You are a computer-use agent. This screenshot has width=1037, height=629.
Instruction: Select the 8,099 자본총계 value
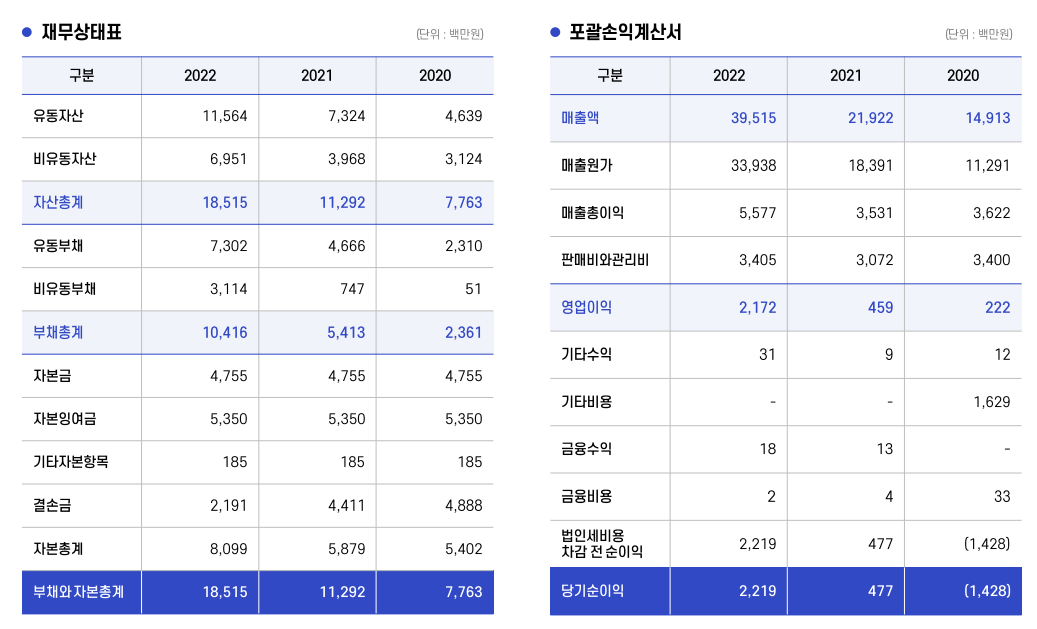click(229, 548)
